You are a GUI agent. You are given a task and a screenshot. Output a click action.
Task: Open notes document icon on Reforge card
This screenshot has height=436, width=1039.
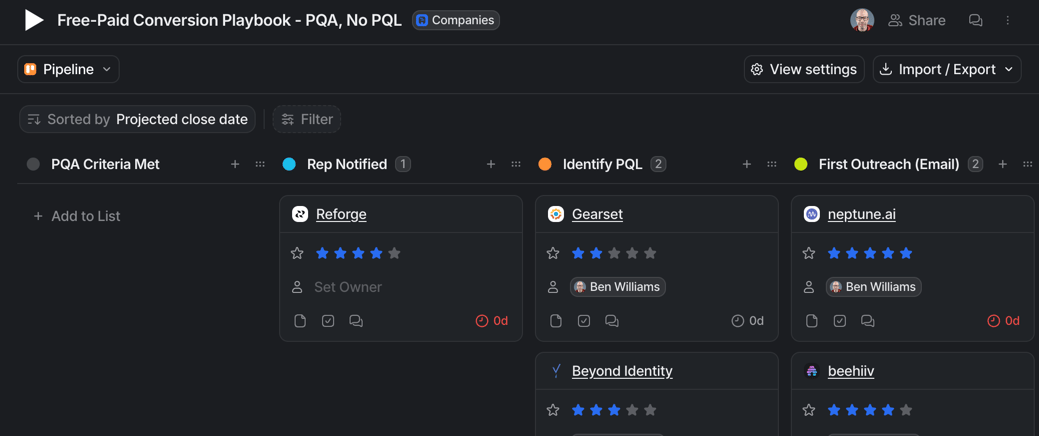[300, 321]
